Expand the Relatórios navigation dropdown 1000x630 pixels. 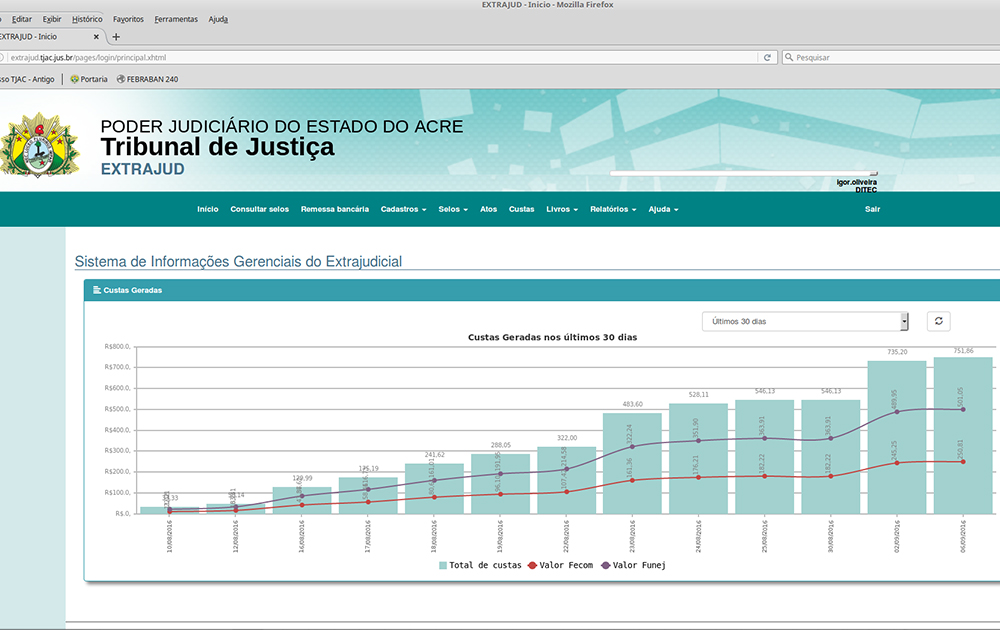612,209
